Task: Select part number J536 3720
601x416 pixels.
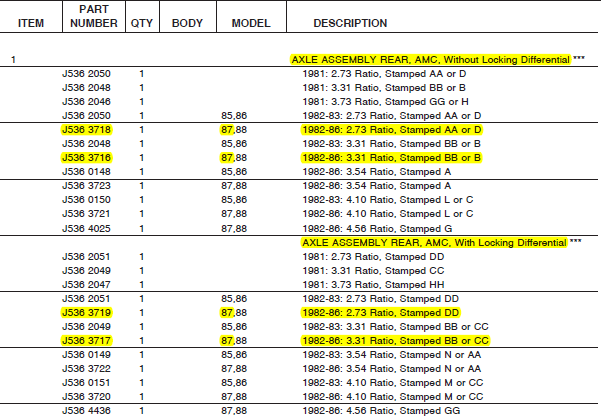Action: (x=86, y=396)
